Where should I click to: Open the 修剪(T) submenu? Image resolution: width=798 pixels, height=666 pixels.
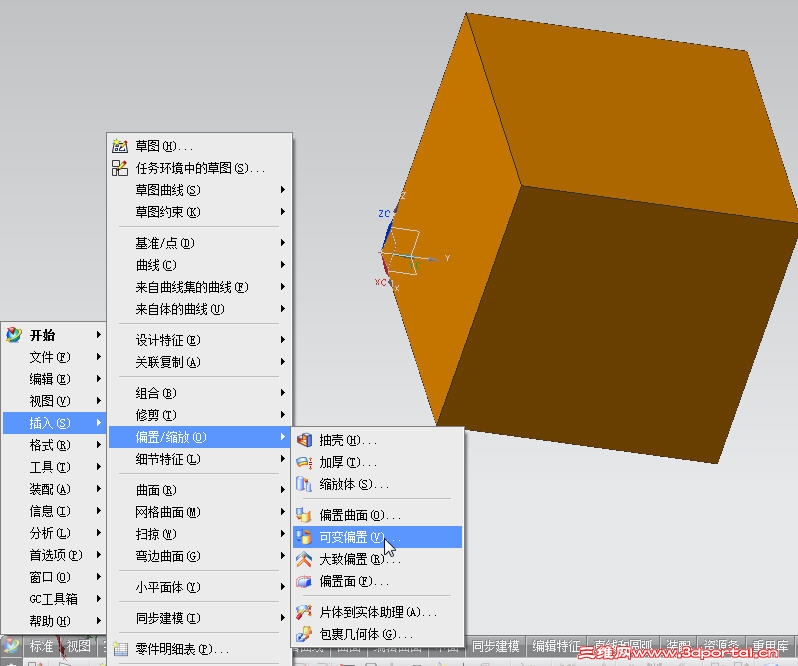[200, 415]
